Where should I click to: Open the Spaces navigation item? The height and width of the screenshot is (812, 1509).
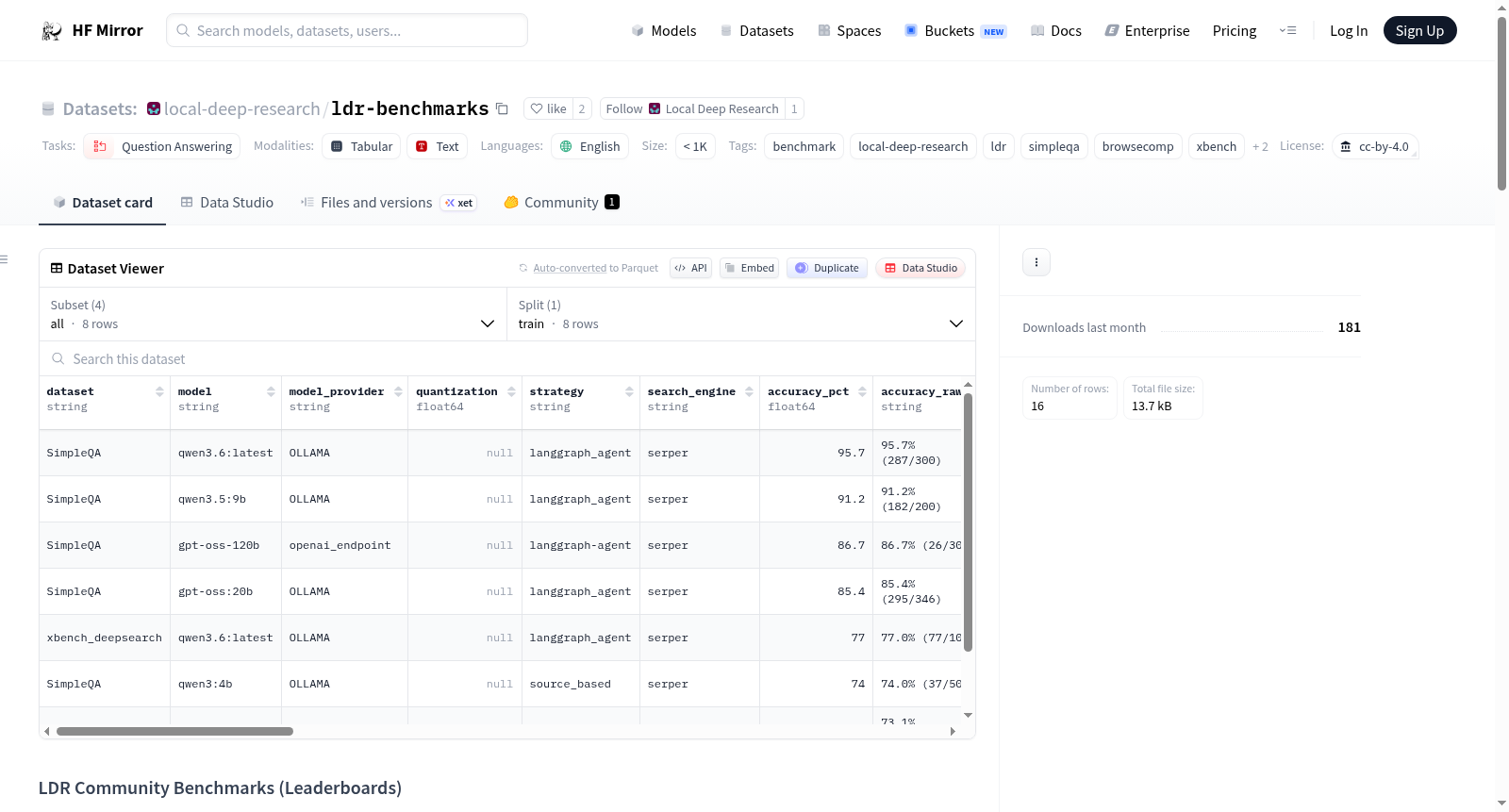tap(849, 31)
